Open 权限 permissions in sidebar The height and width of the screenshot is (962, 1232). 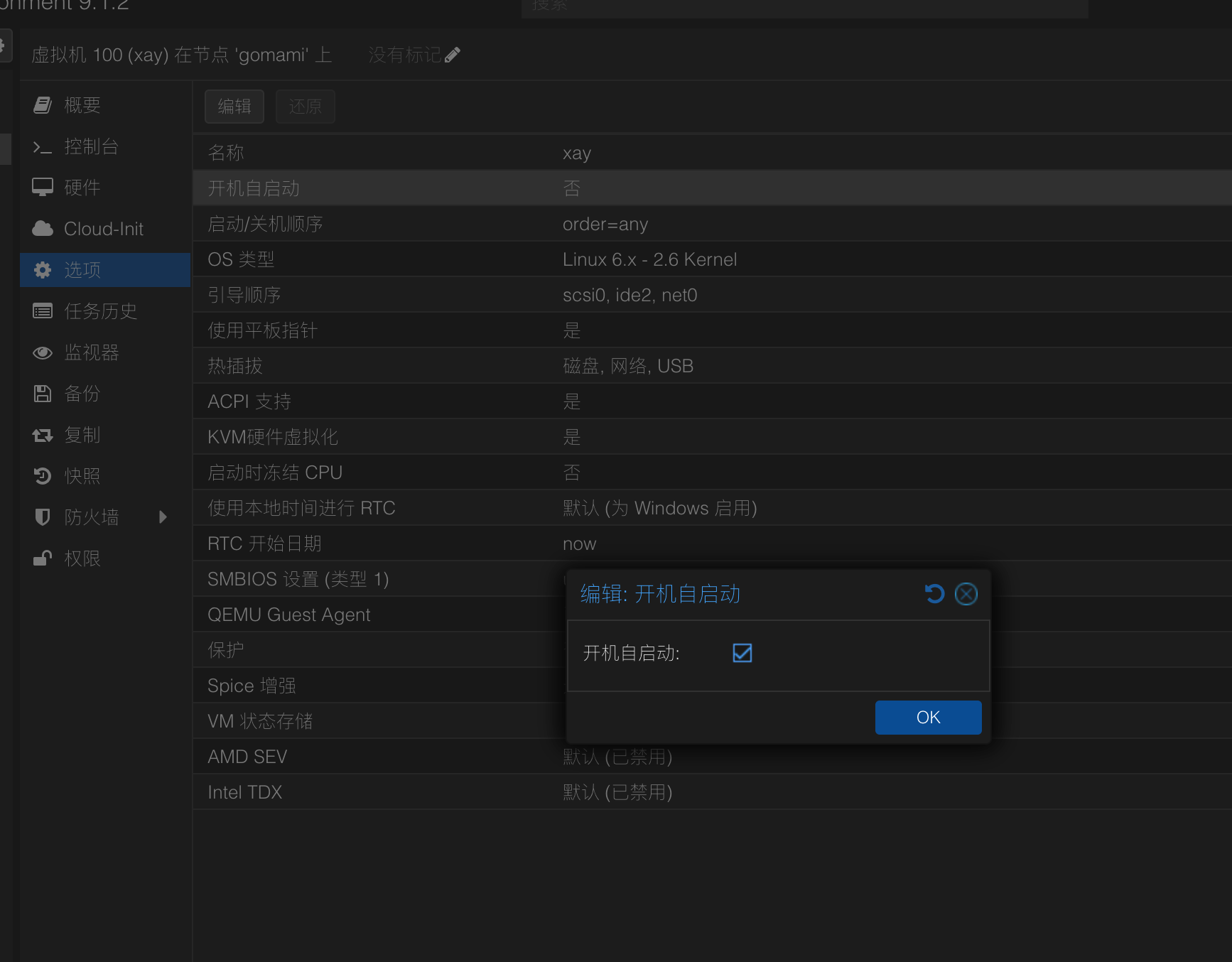(82, 558)
